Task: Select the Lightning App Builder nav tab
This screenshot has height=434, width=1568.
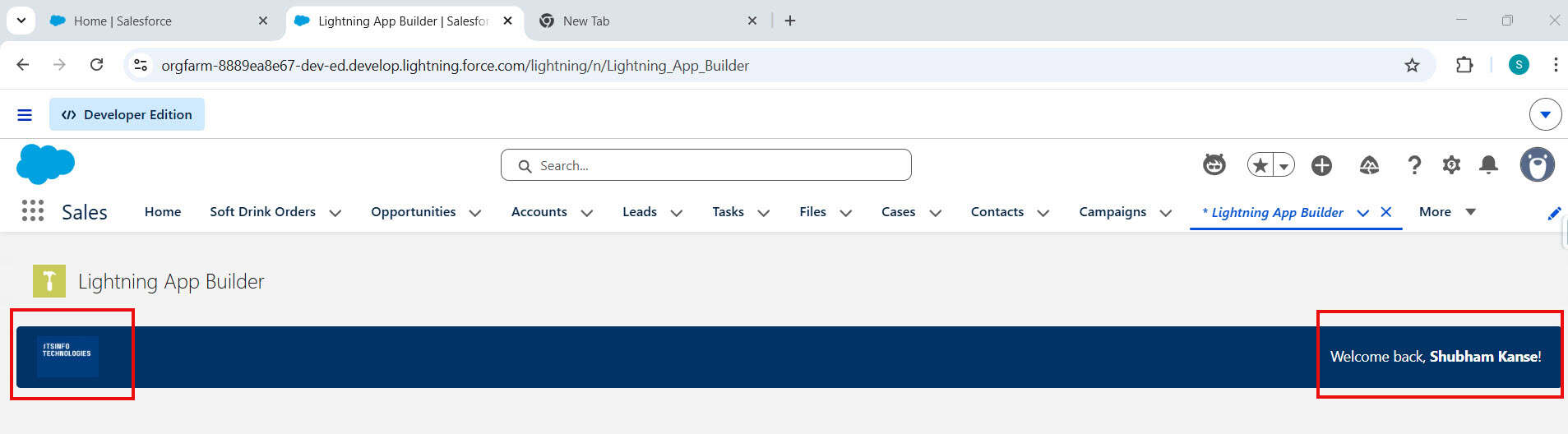Action: point(1273,212)
